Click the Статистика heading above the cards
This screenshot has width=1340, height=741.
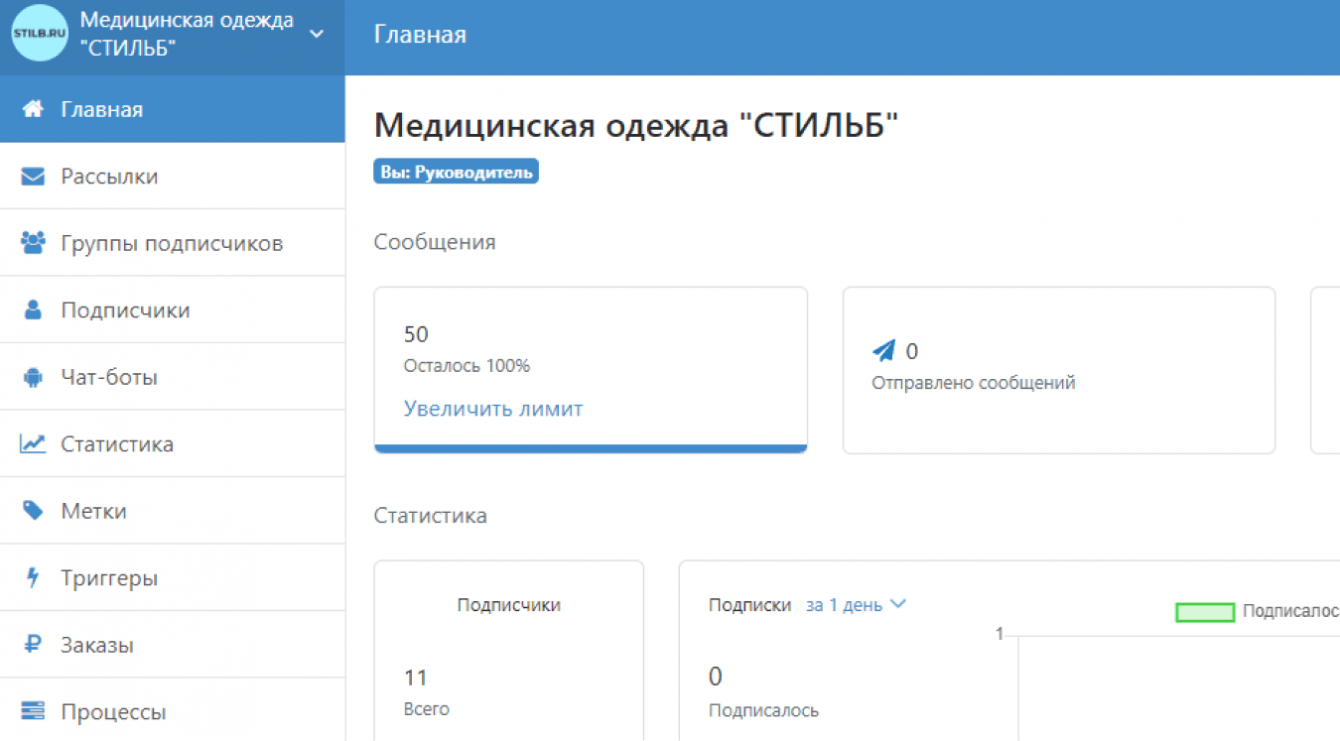click(431, 516)
